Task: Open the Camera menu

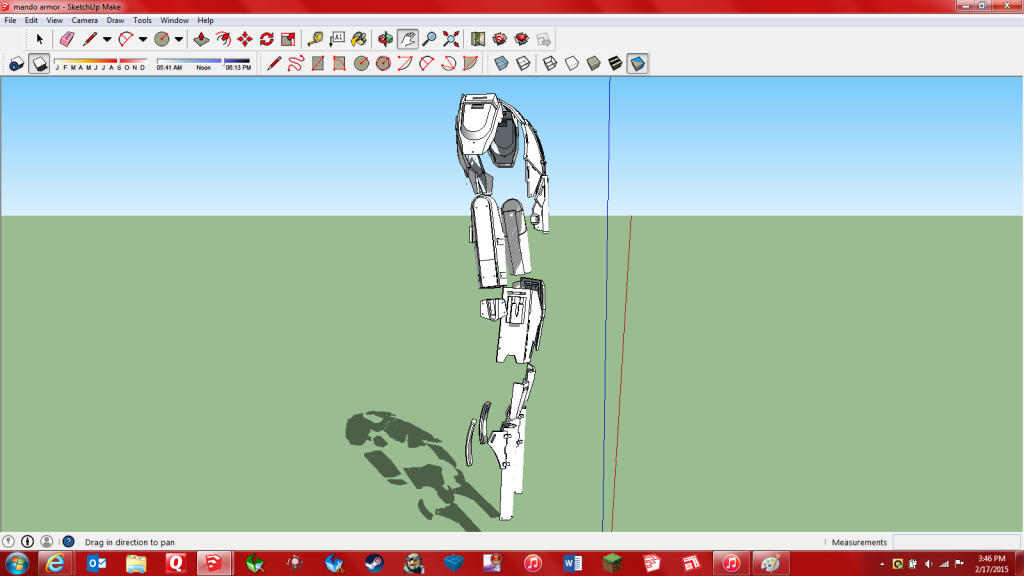Action: [84, 20]
